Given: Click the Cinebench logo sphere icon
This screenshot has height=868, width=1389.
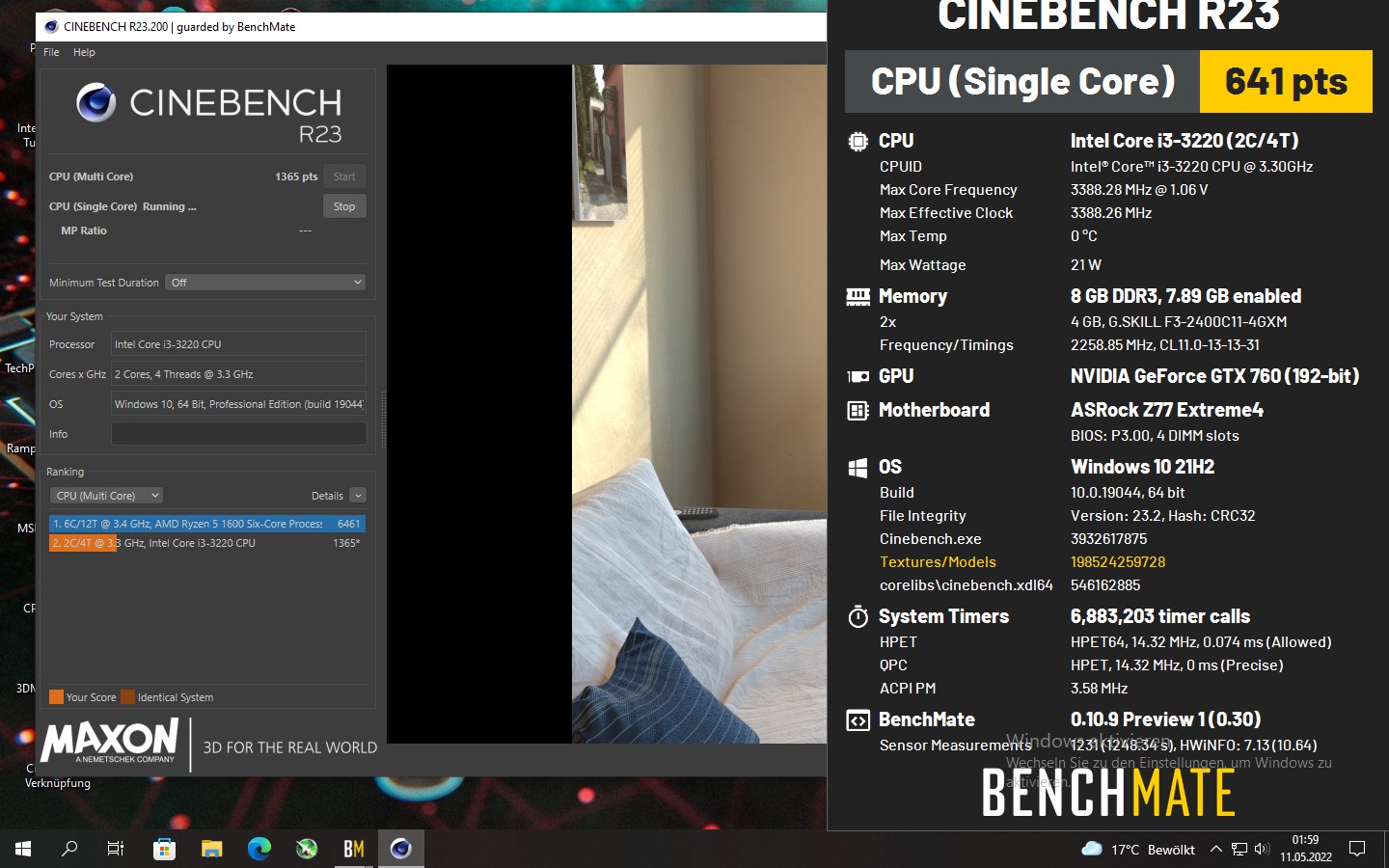Looking at the screenshot, I should [x=96, y=102].
